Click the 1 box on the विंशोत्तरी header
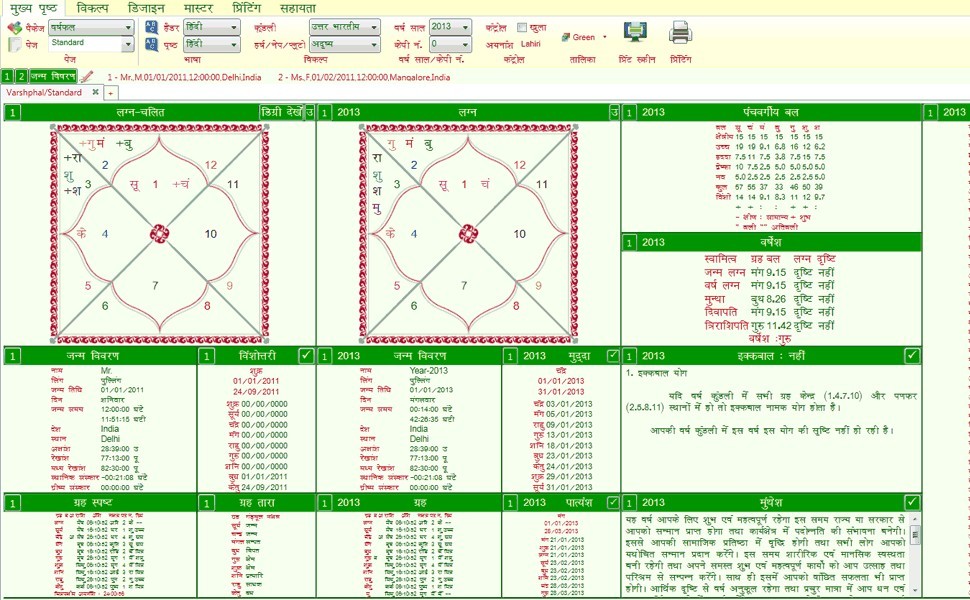 click(206, 356)
